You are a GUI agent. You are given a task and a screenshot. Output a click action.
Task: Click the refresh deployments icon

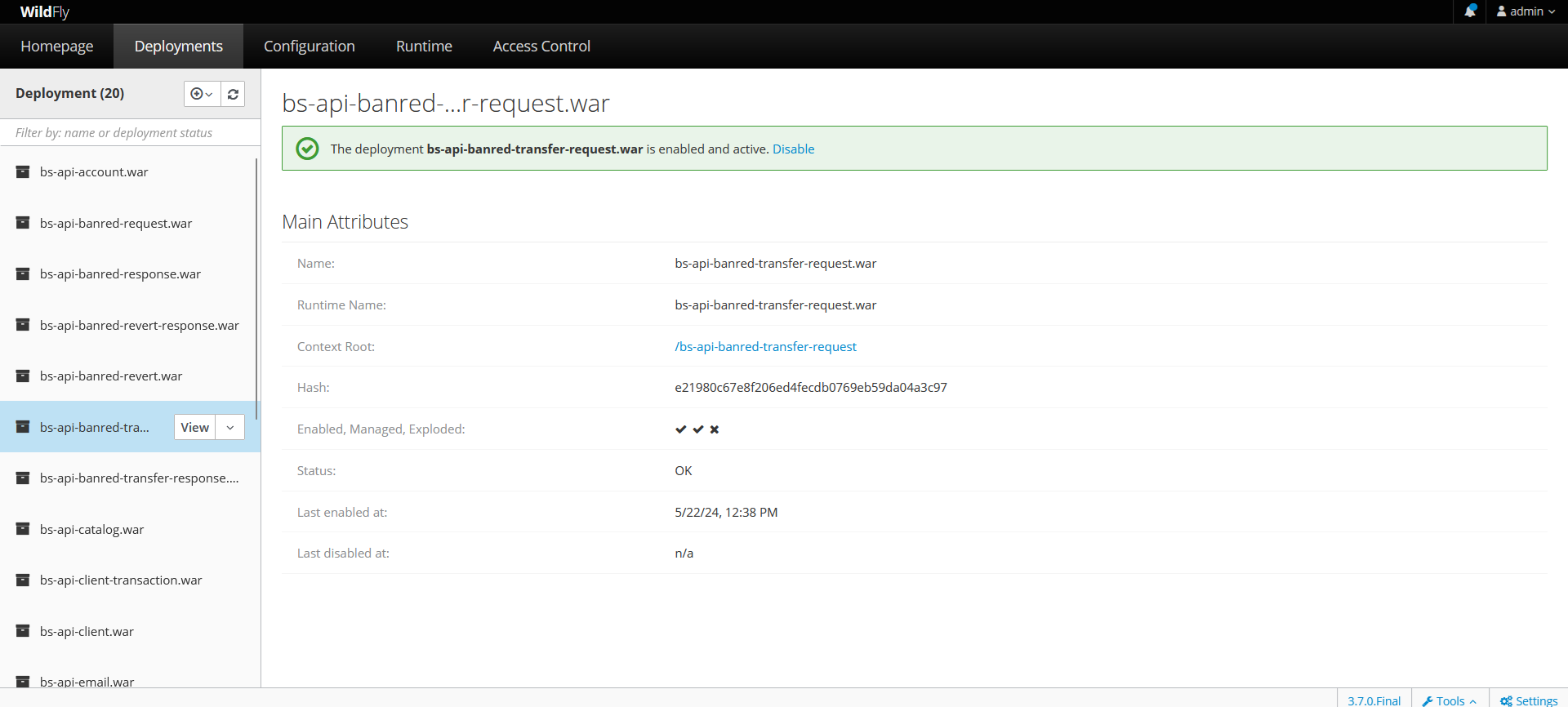point(233,94)
